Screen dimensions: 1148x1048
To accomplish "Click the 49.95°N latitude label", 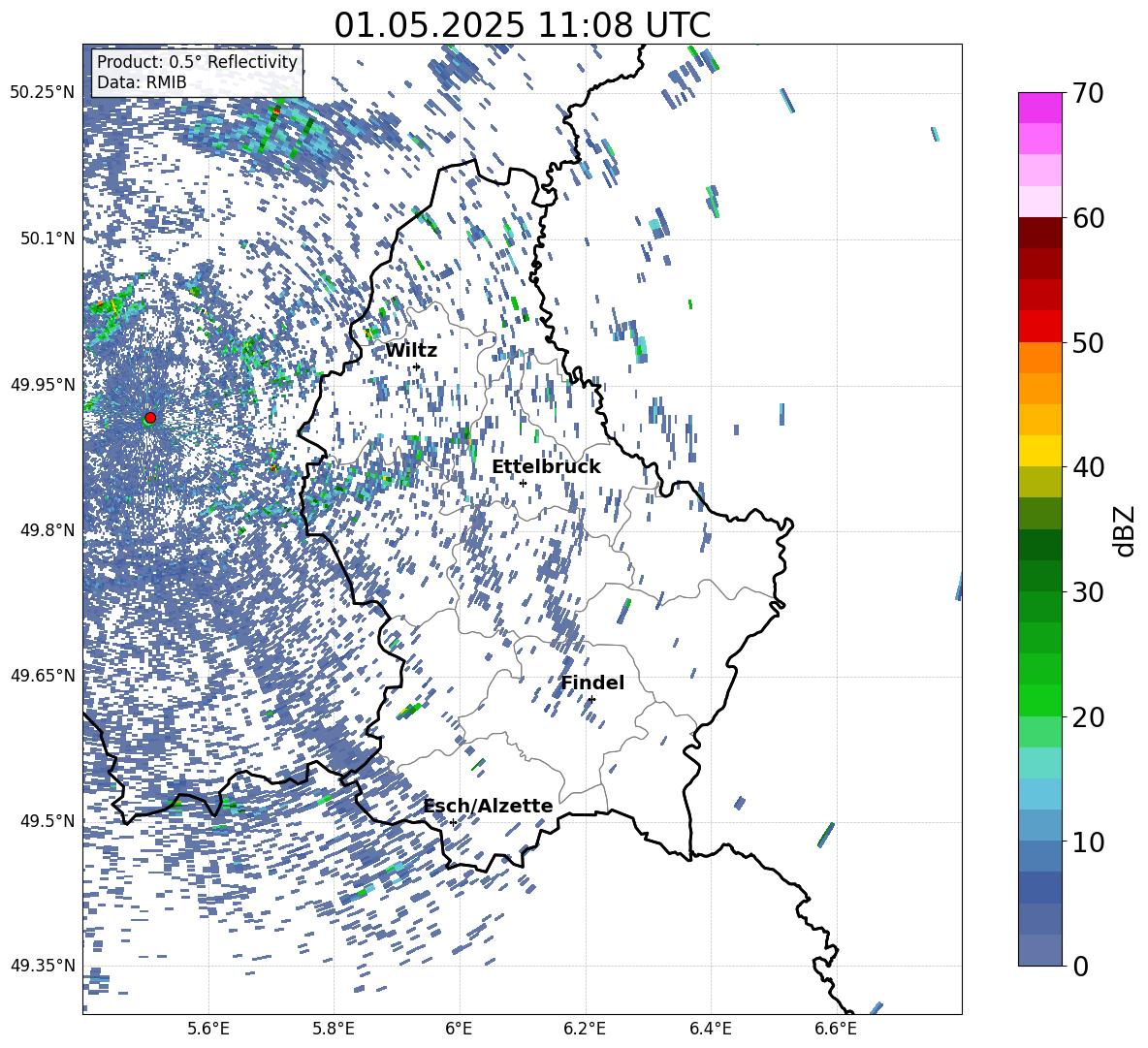I will (x=43, y=384).
